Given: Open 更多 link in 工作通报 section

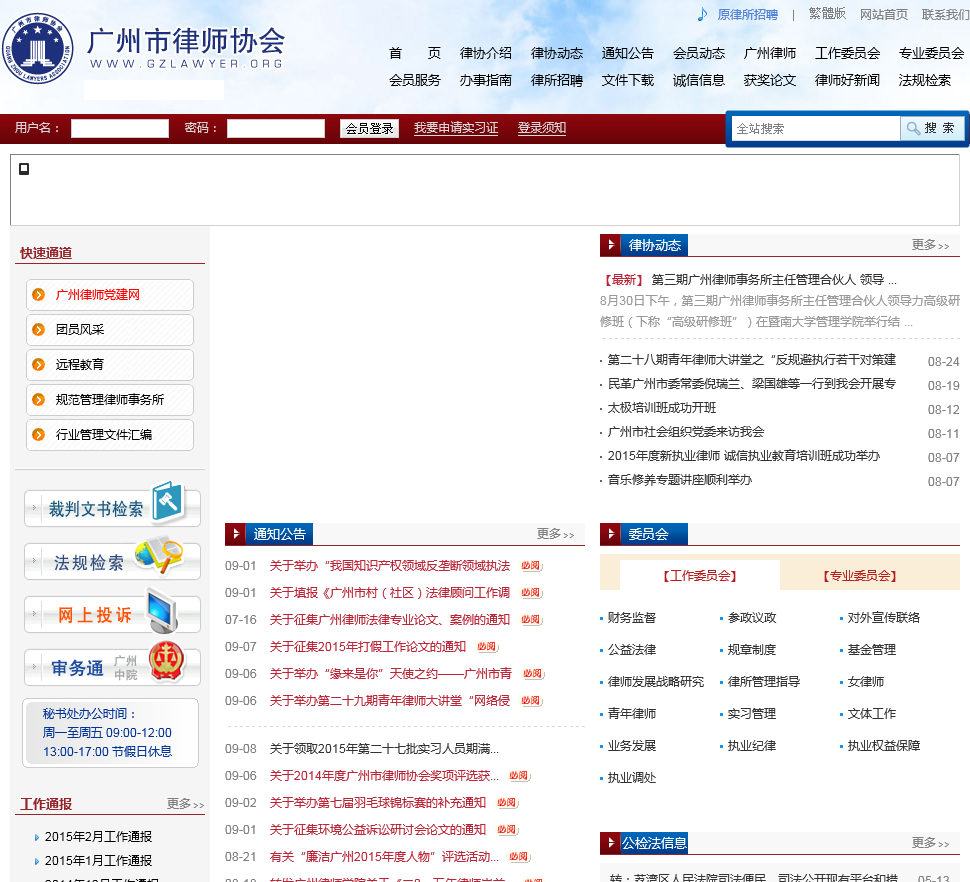Looking at the screenshot, I should [x=185, y=804].
